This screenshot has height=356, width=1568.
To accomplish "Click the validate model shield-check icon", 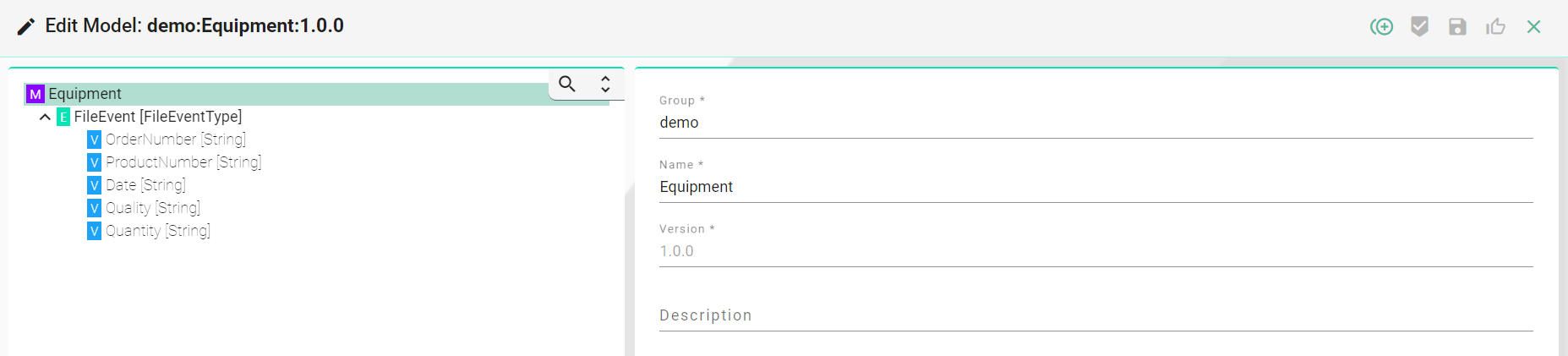I will tap(1419, 27).
